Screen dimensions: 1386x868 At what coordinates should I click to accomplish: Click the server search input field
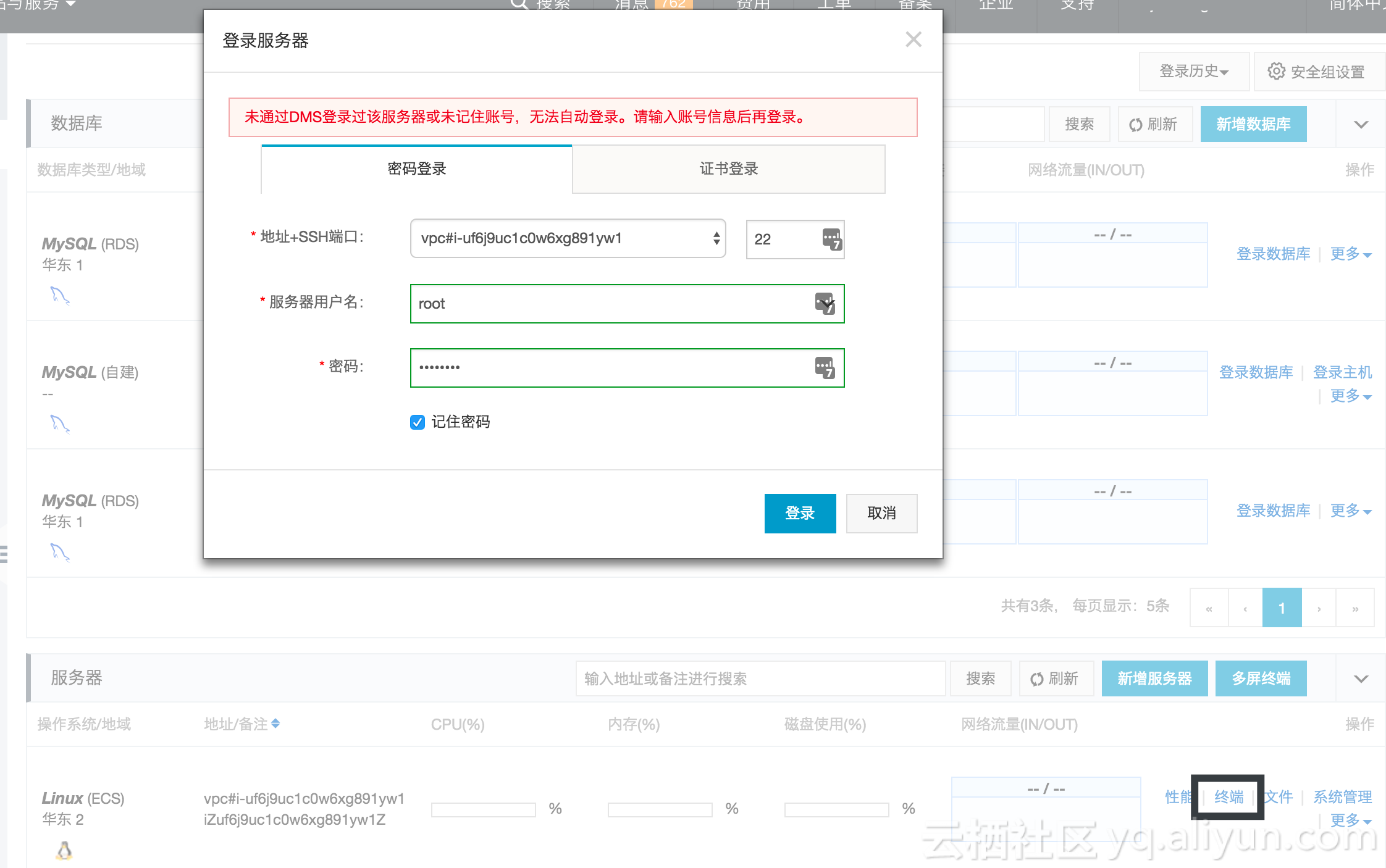click(760, 679)
